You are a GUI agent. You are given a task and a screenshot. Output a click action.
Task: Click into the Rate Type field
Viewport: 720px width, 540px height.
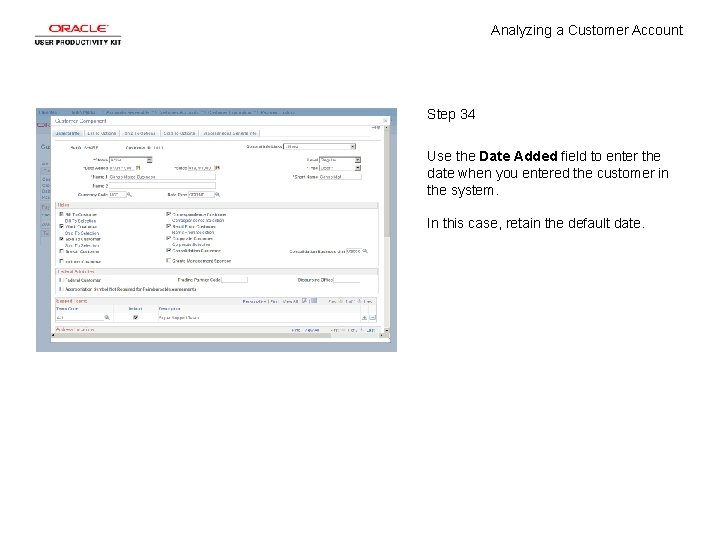(201, 195)
